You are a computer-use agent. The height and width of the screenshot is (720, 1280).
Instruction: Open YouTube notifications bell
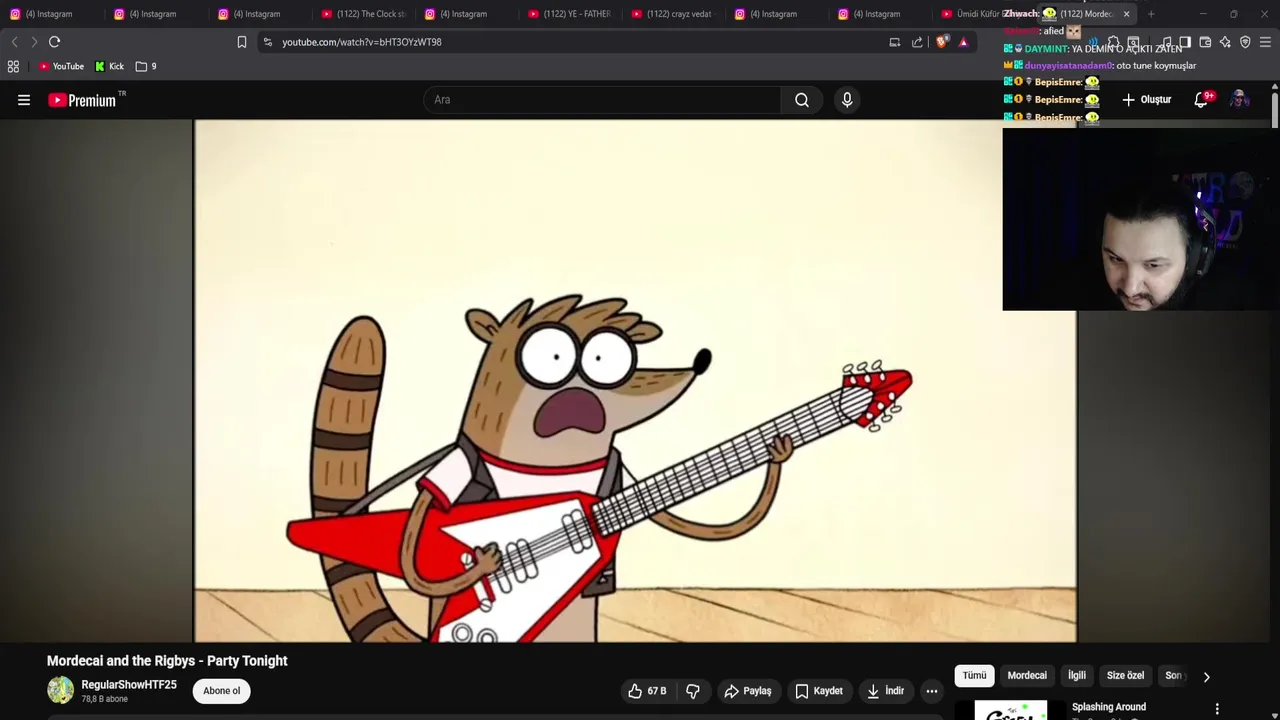pos(1202,100)
